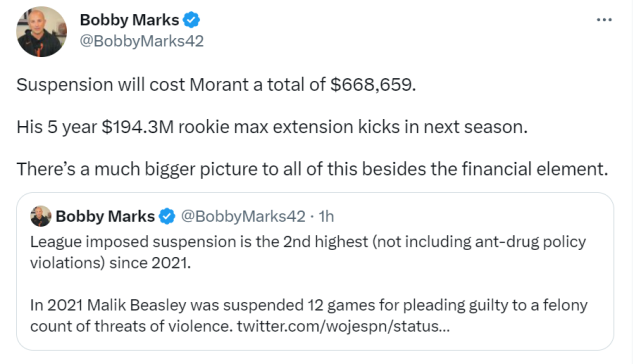Click the @BobbyMarks42 handle in quoted tweet

click(243, 216)
